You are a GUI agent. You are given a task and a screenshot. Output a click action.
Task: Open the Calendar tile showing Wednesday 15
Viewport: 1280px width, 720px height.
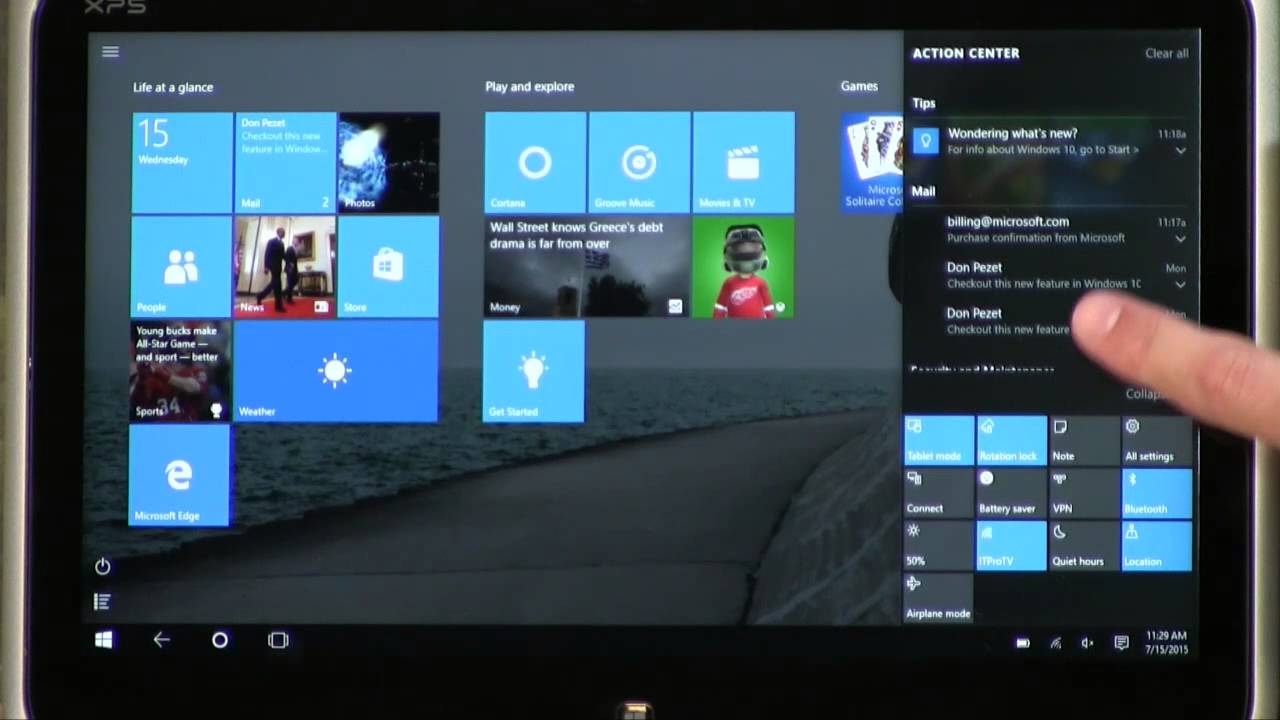click(182, 162)
